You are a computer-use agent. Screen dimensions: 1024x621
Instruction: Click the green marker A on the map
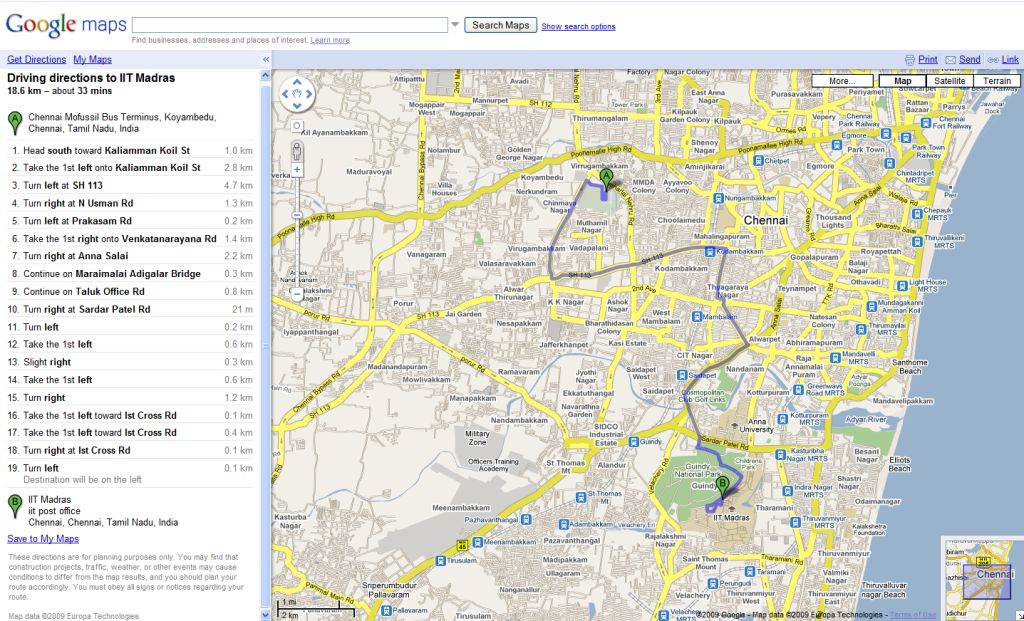(606, 178)
